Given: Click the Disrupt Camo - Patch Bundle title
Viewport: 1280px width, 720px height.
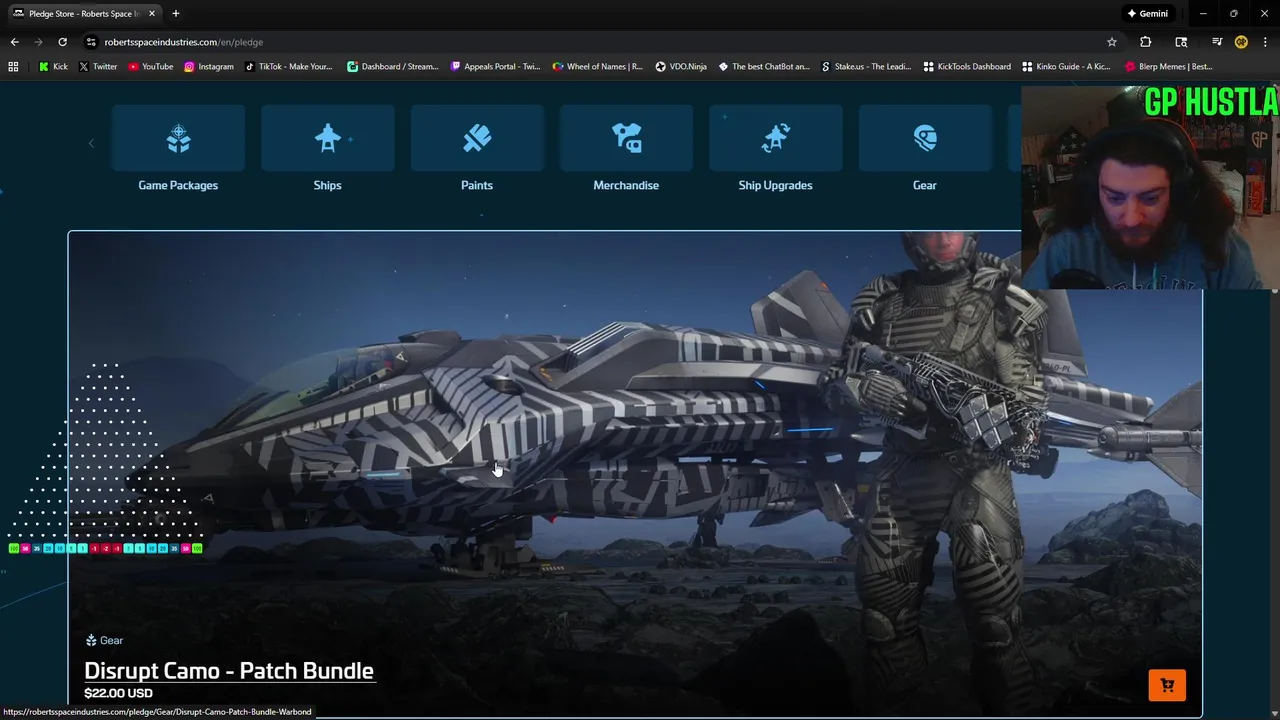Looking at the screenshot, I should [x=229, y=670].
